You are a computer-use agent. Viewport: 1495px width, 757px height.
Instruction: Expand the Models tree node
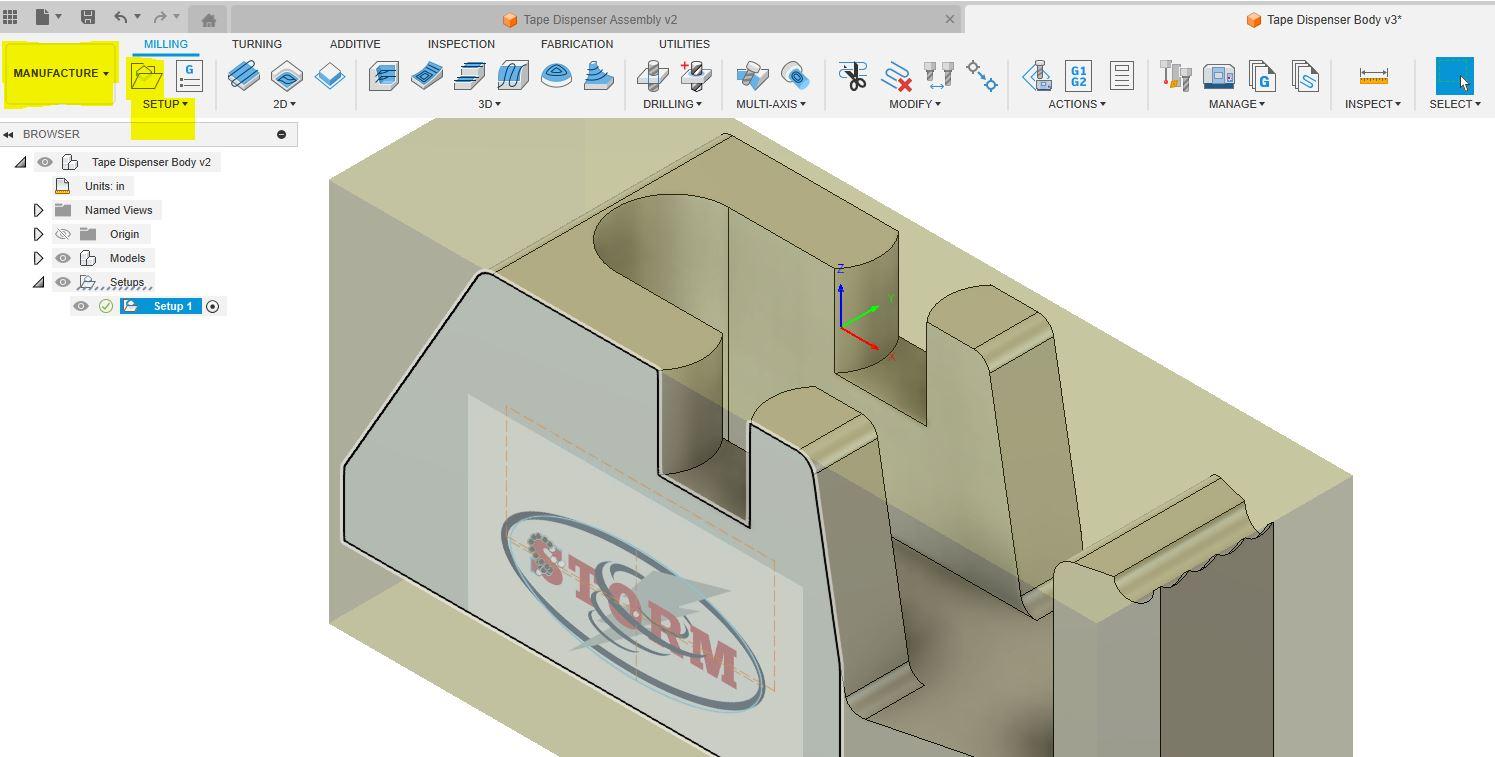(x=38, y=258)
